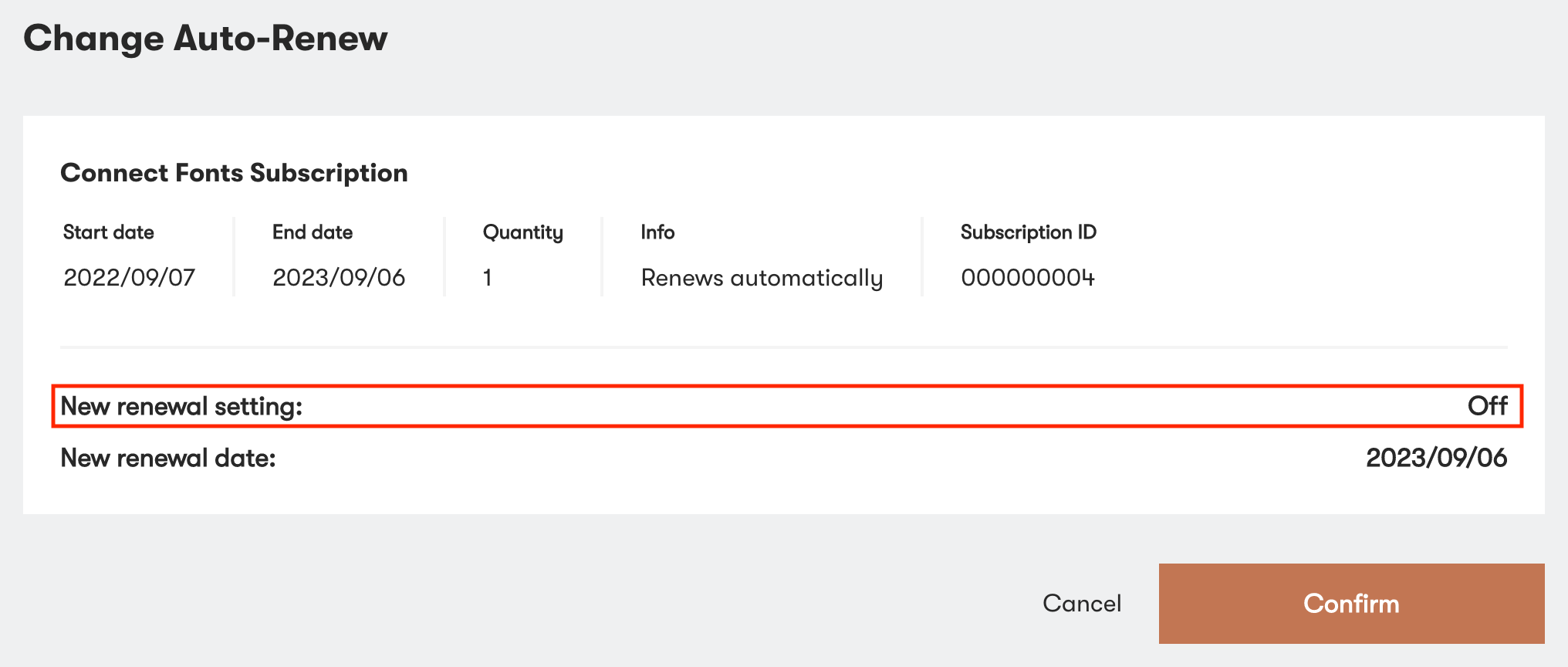Click the Subscription ID value 000000004
This screenshot has height=667, width=1568.
(1028, 278)
